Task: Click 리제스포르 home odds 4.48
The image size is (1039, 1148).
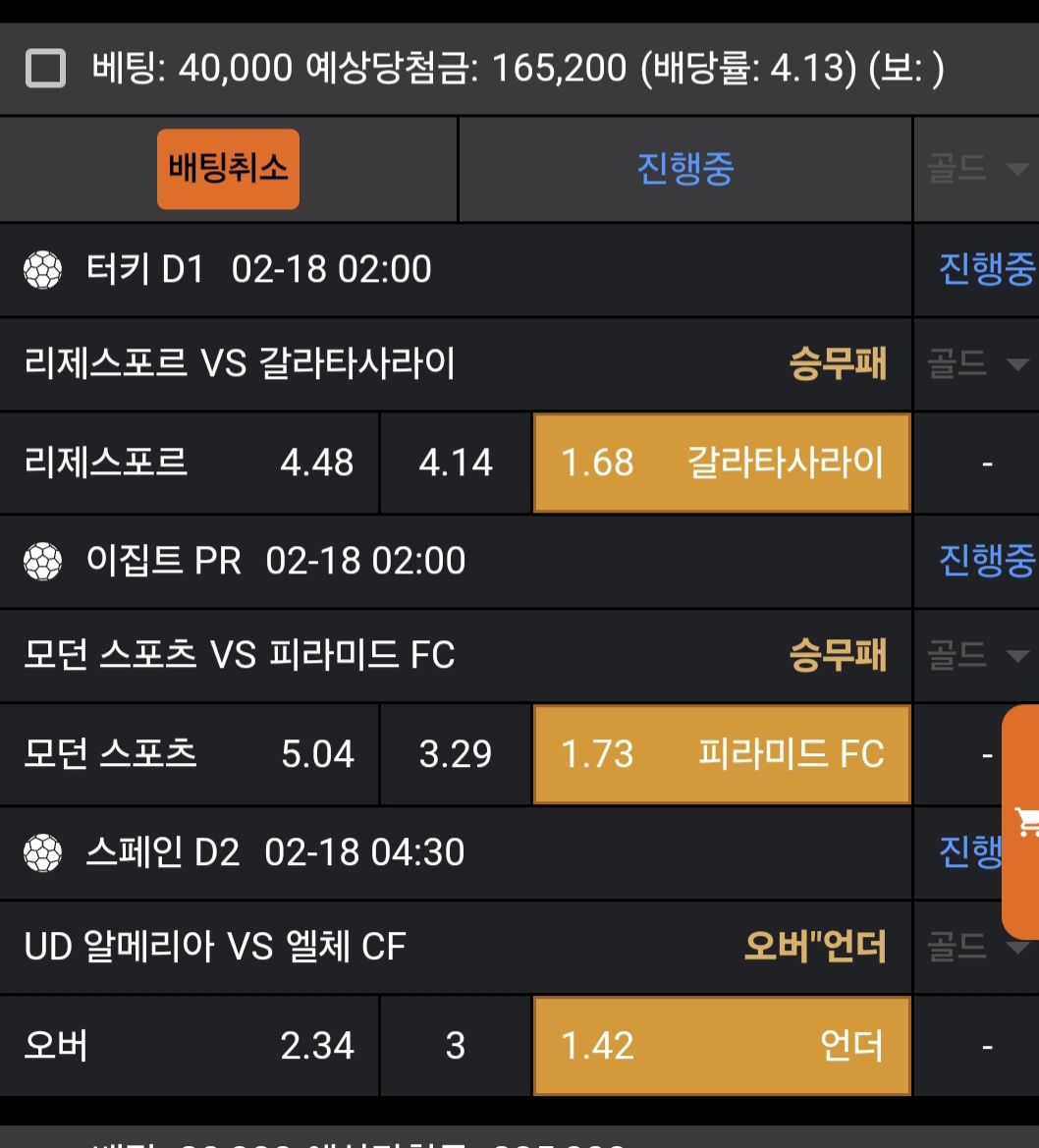Action: point(190,463)
